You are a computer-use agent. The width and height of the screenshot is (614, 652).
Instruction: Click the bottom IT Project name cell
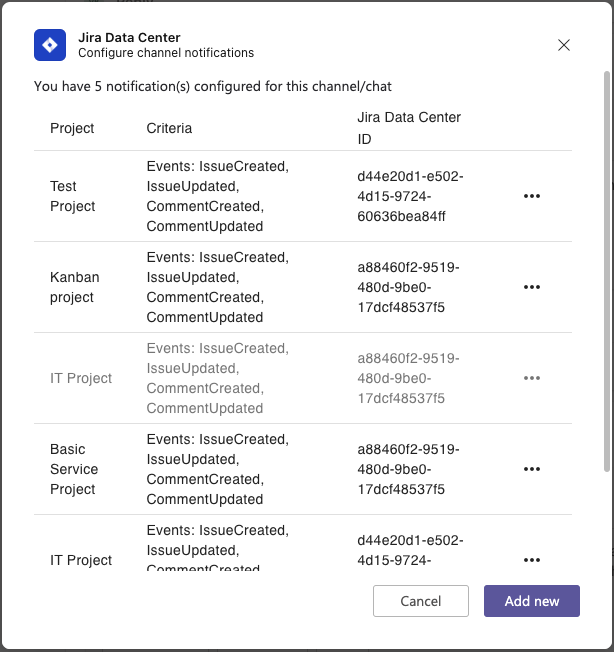tap(81, 560)
